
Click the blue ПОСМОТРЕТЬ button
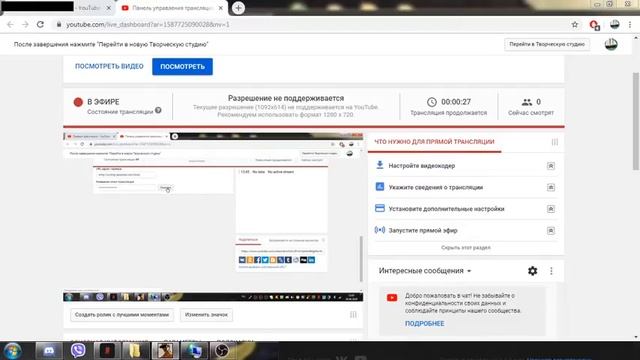click(x=182, y=67)
